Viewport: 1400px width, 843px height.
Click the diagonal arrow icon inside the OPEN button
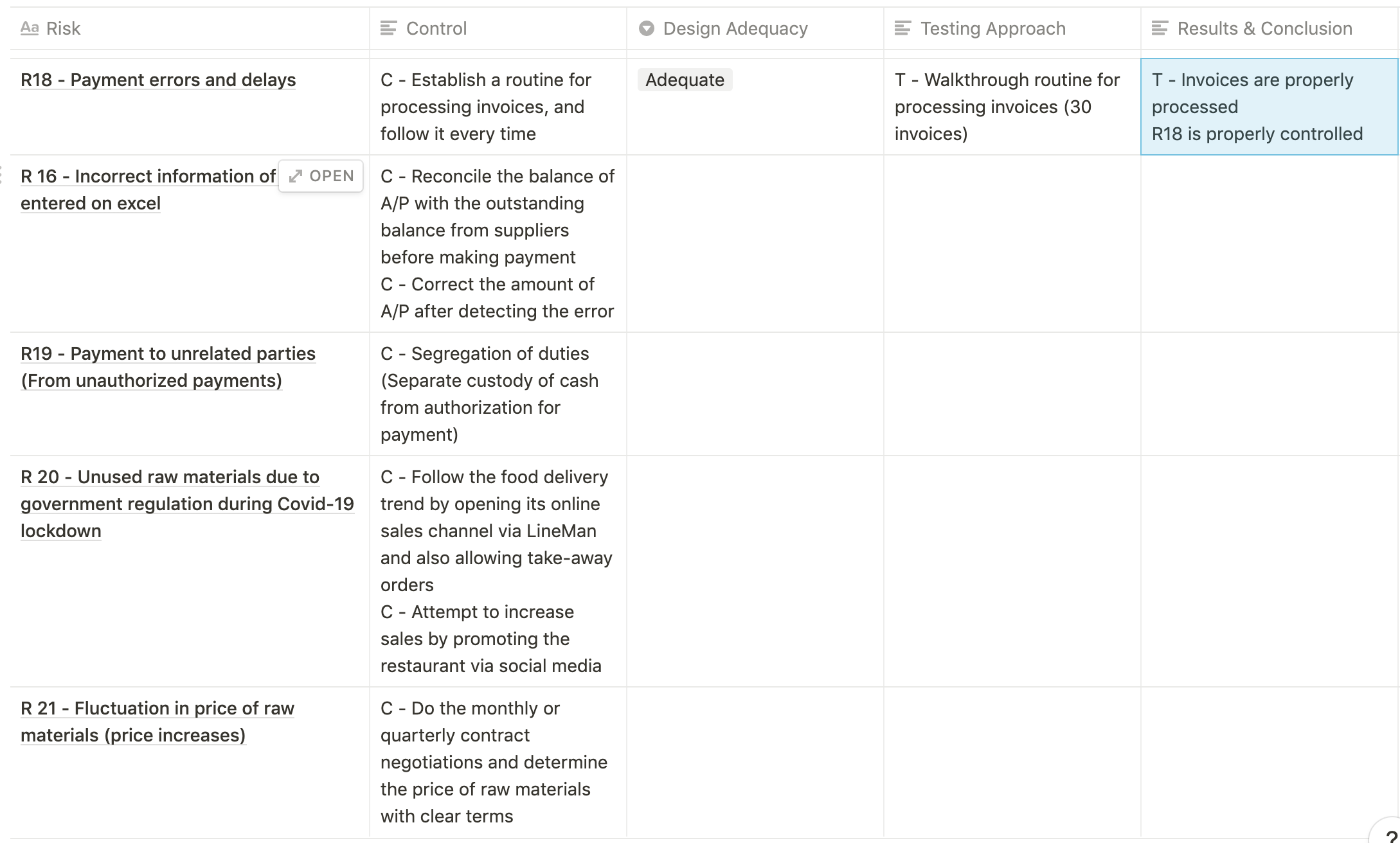tap(296, 175)
